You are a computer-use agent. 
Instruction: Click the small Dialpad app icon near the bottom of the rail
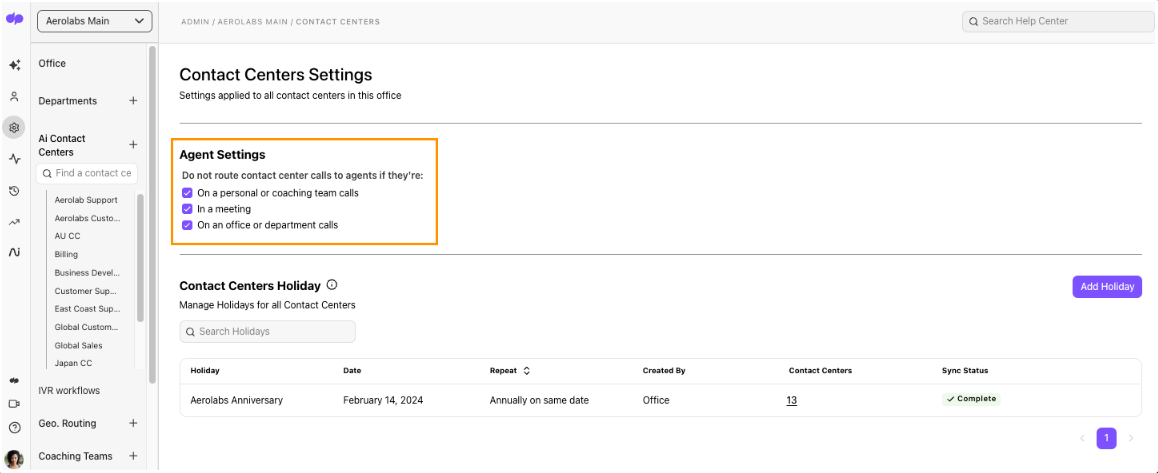pos(14,381)
